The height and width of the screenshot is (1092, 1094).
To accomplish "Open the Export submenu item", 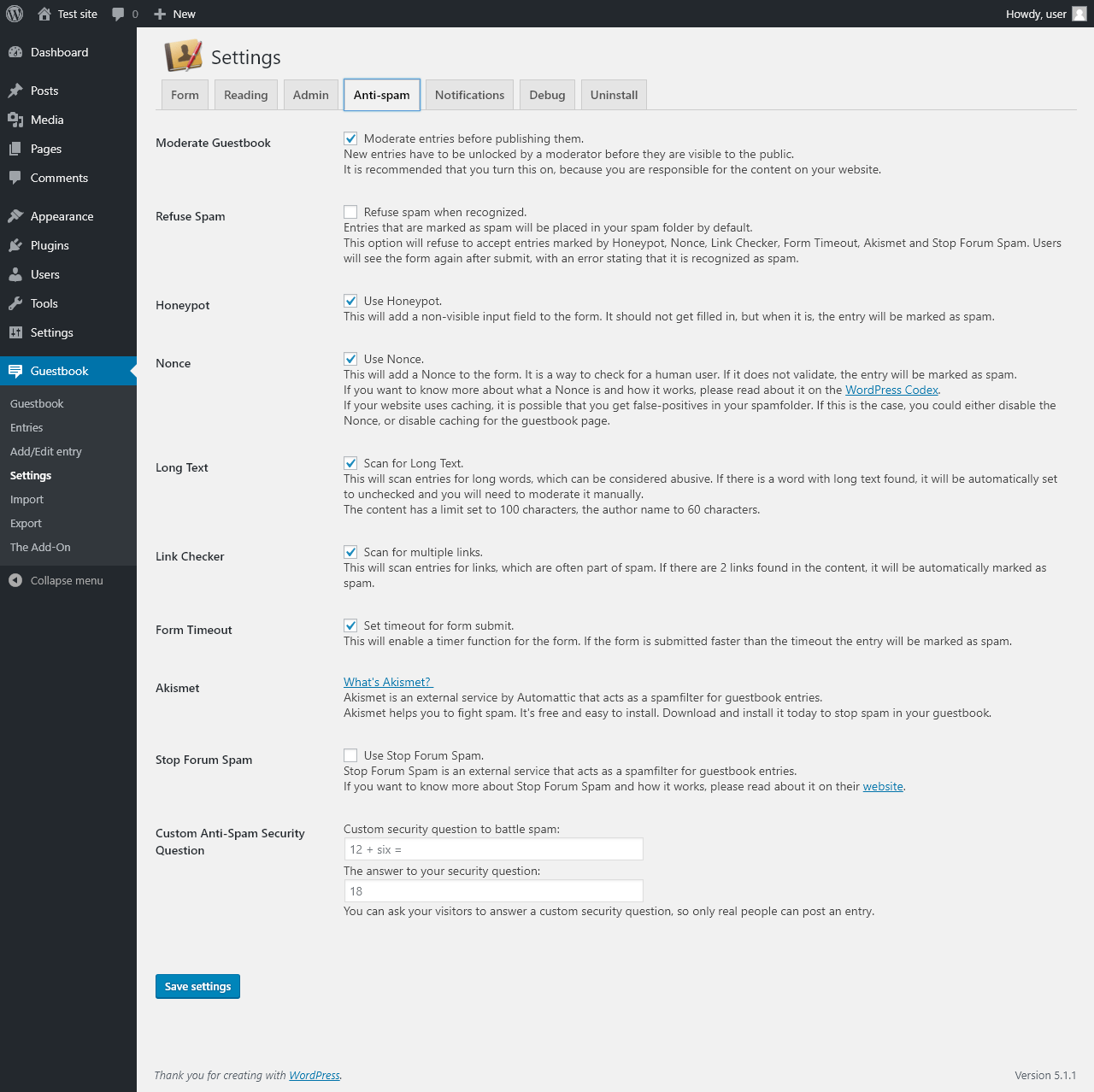I will [26, 523].
